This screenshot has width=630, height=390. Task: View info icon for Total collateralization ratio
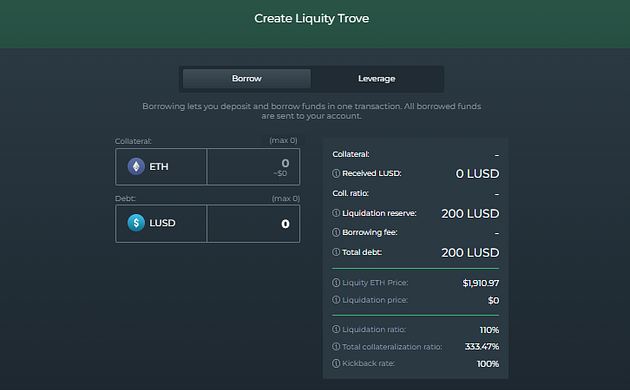pyautogui.click(x=336, y=346)
